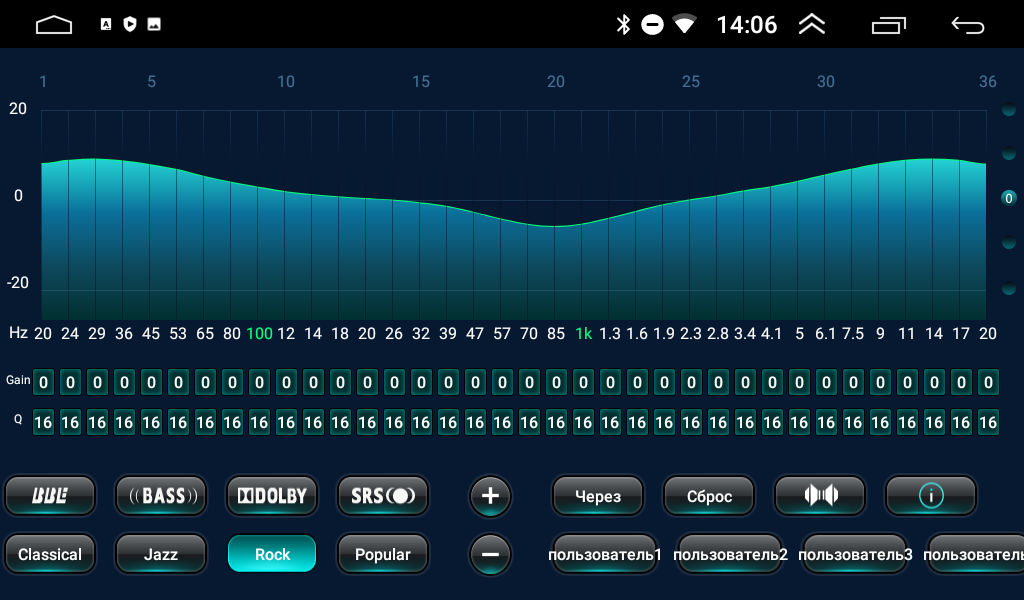The height and width of the screenshot is (600, 1024).
Task: Click the Сброс reset button
Action: 709,495
